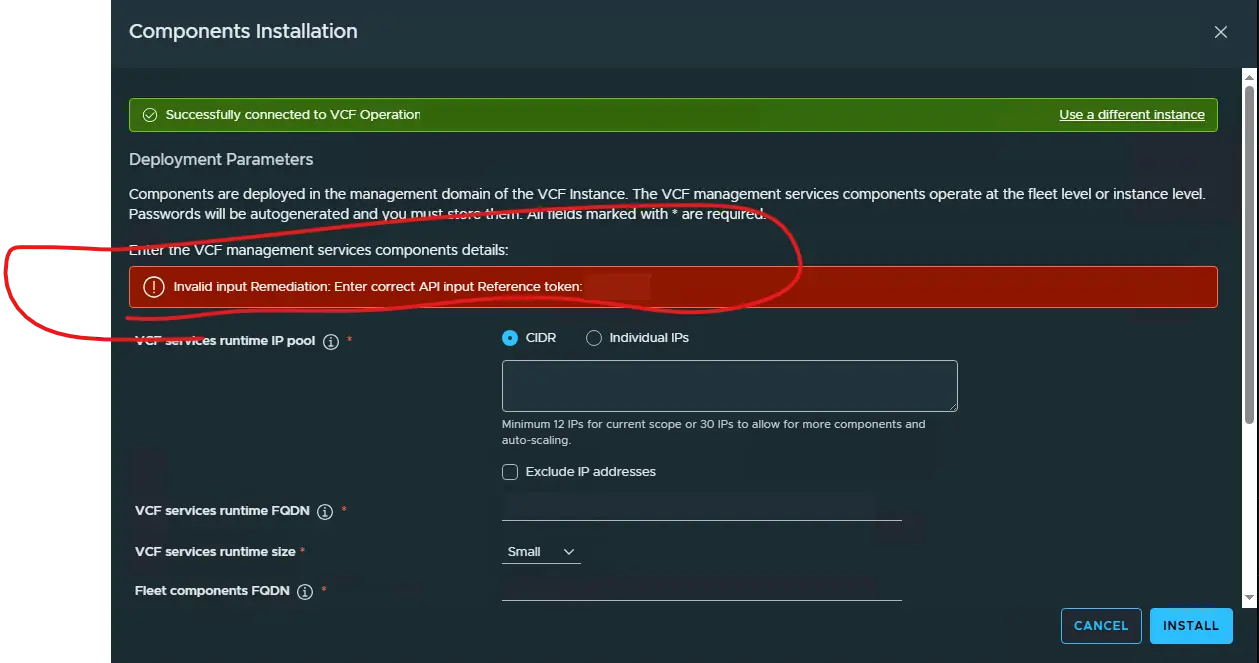Click the green success checkmark icon

click(x=150, y=115)
